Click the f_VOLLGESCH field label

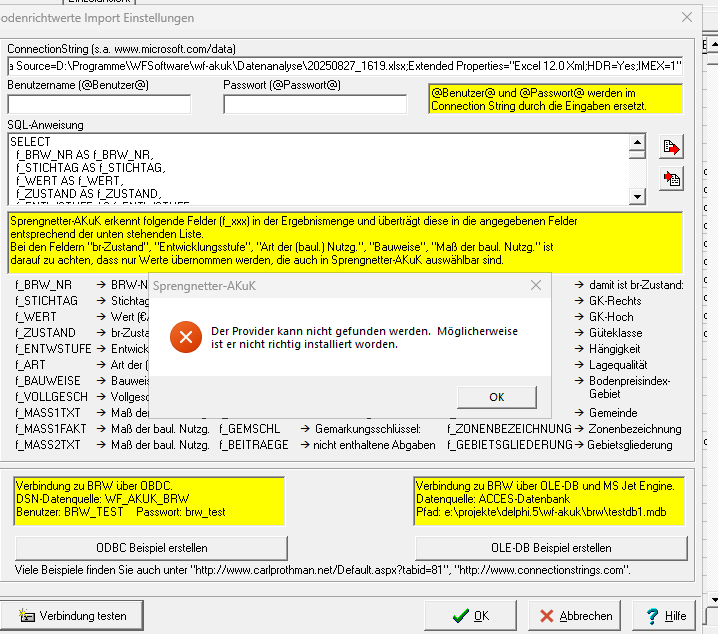click(51, 397)
